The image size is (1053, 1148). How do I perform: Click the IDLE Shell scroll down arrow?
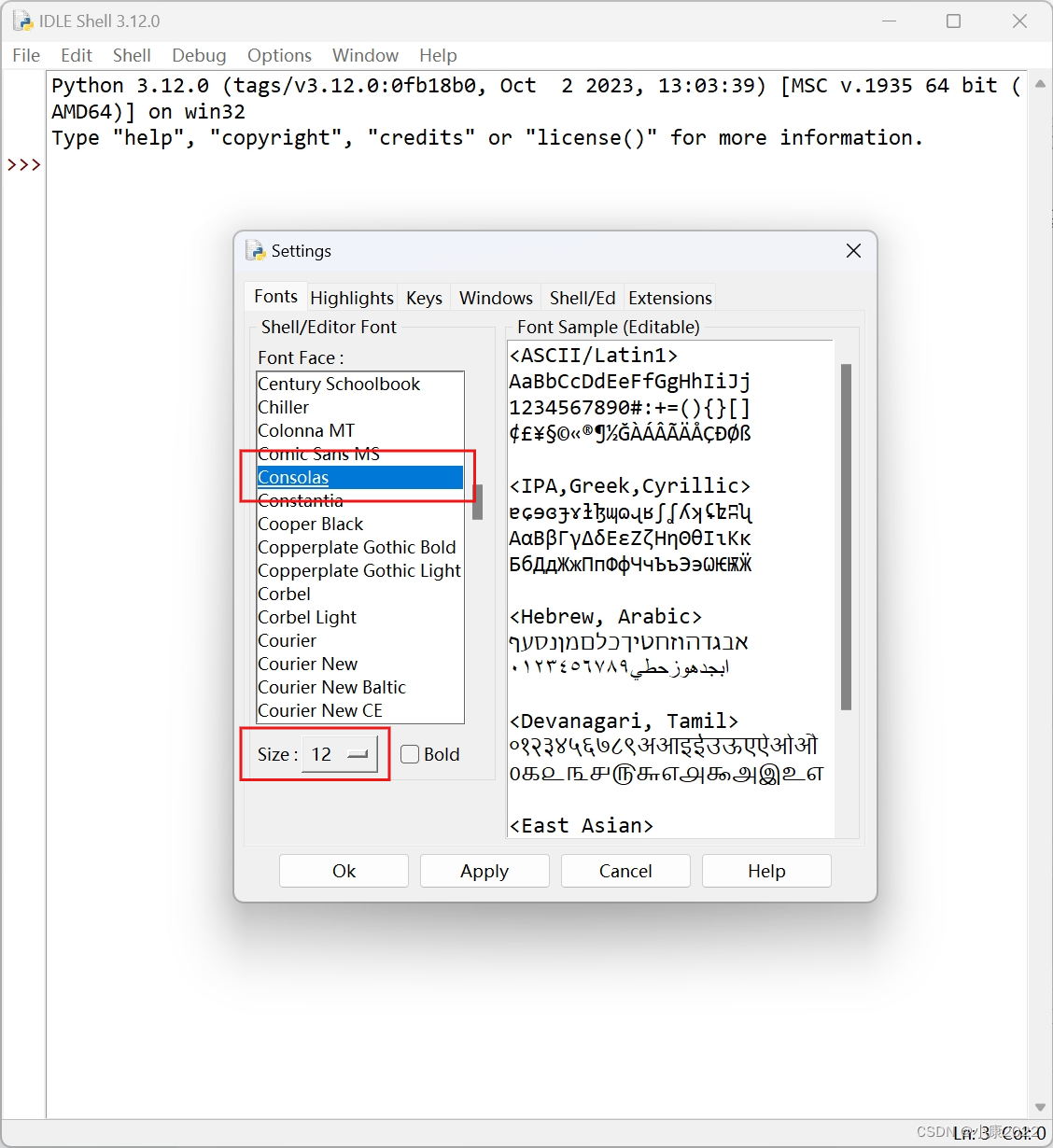(1040, 1107)
